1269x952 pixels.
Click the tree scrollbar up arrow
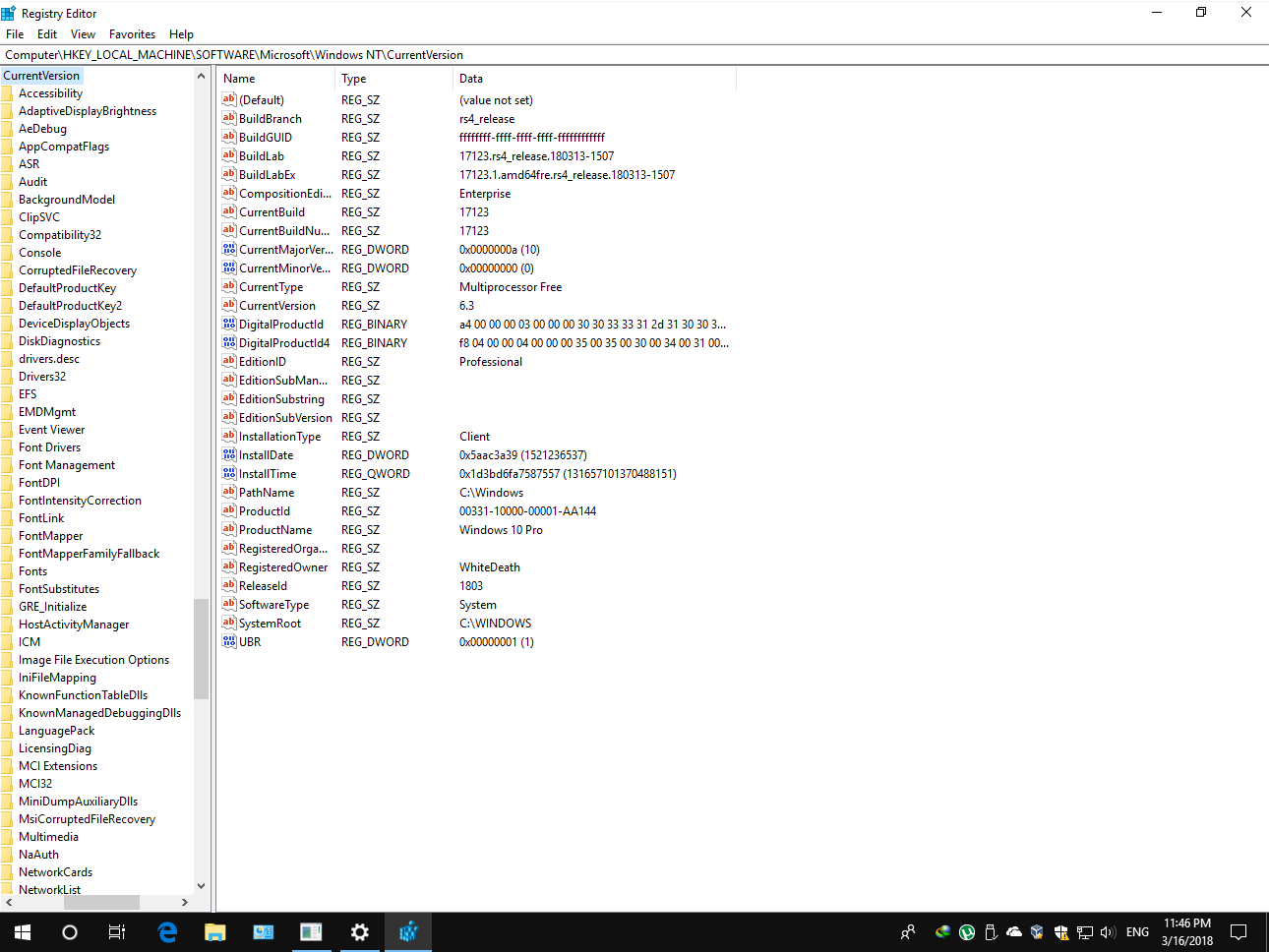202,76
